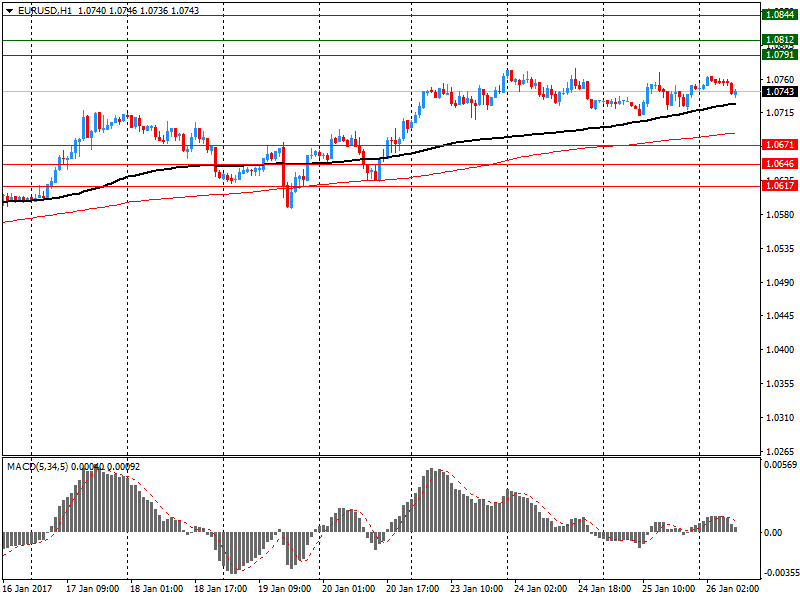Image resolution: width=800 pixels, height=600 pixels.
Task: Click the 1.0535 price scale value
Action: (x=780, y=249)
